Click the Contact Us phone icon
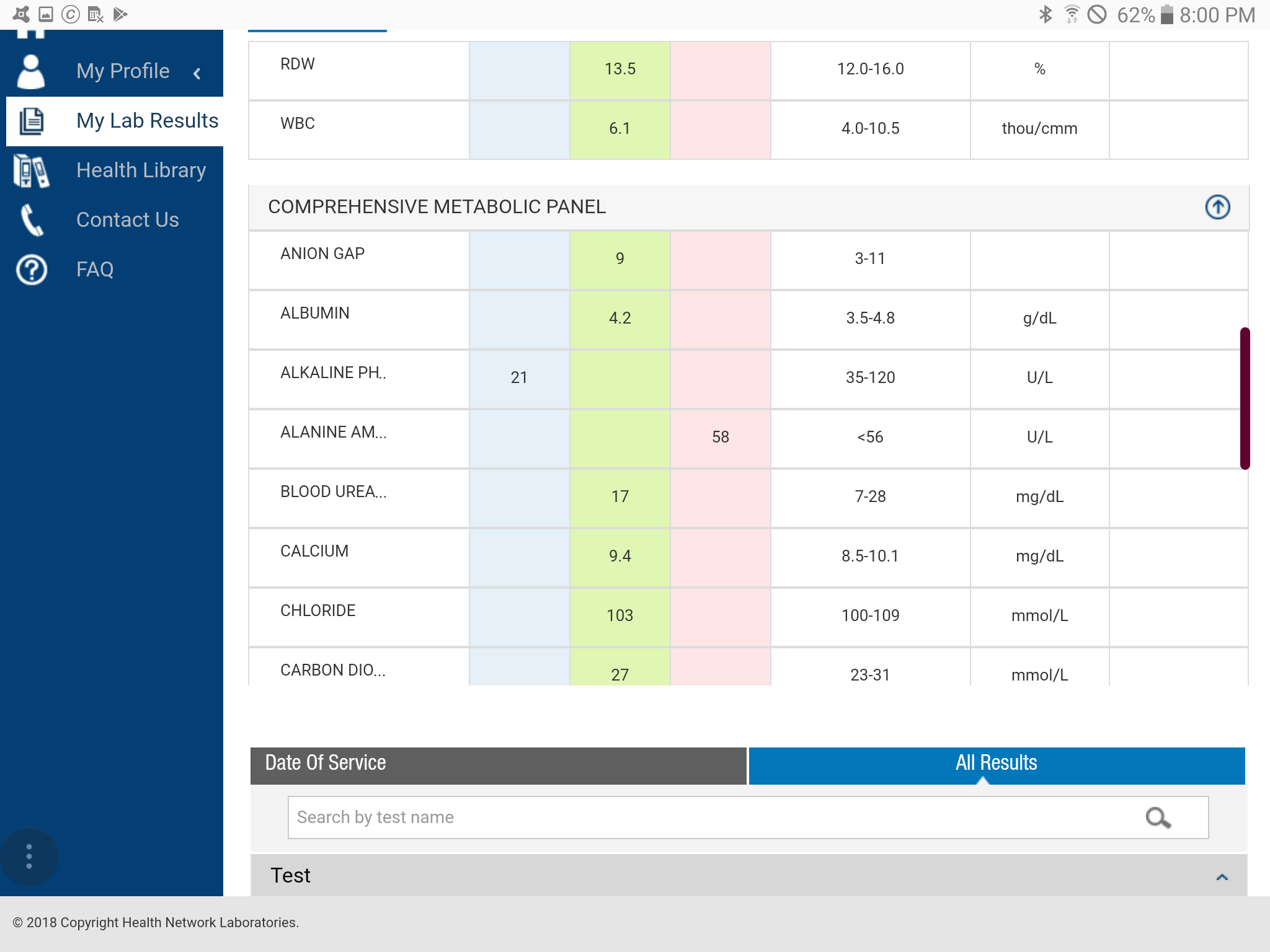The height and width of the screenshot is (952, 1270). (x=31, y=220)
